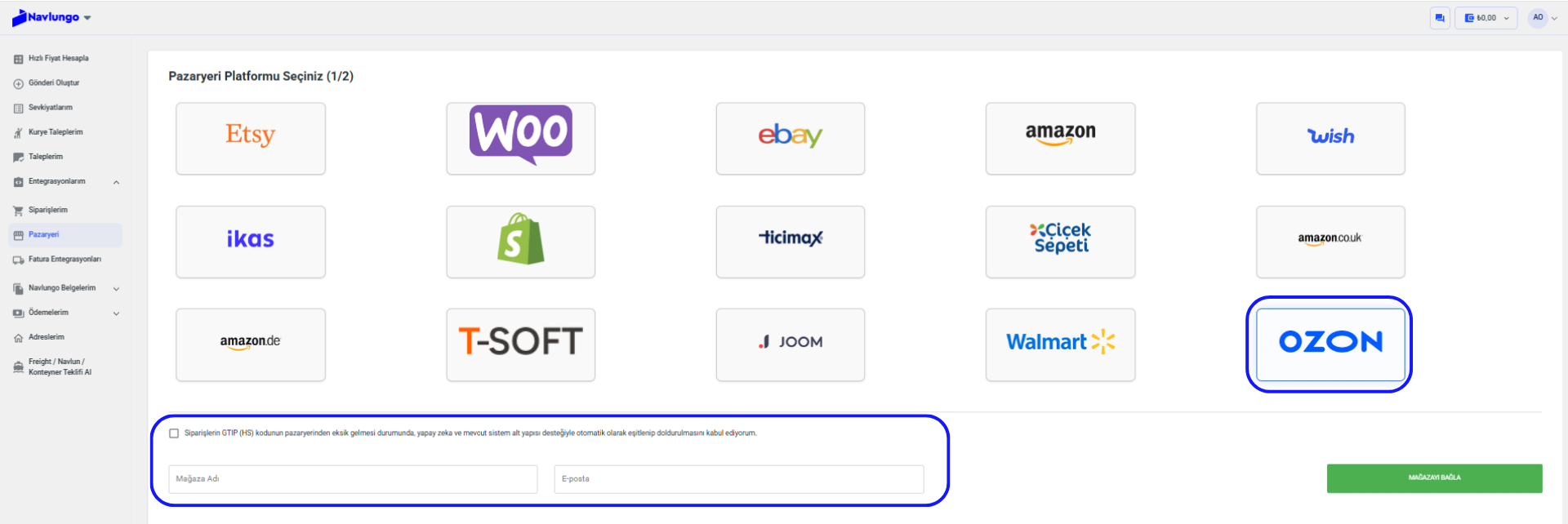The height and width of the screenshot is (524, 1568).
Task: Select the eBay marketplace tile
Action: click(x=790, y=138)
